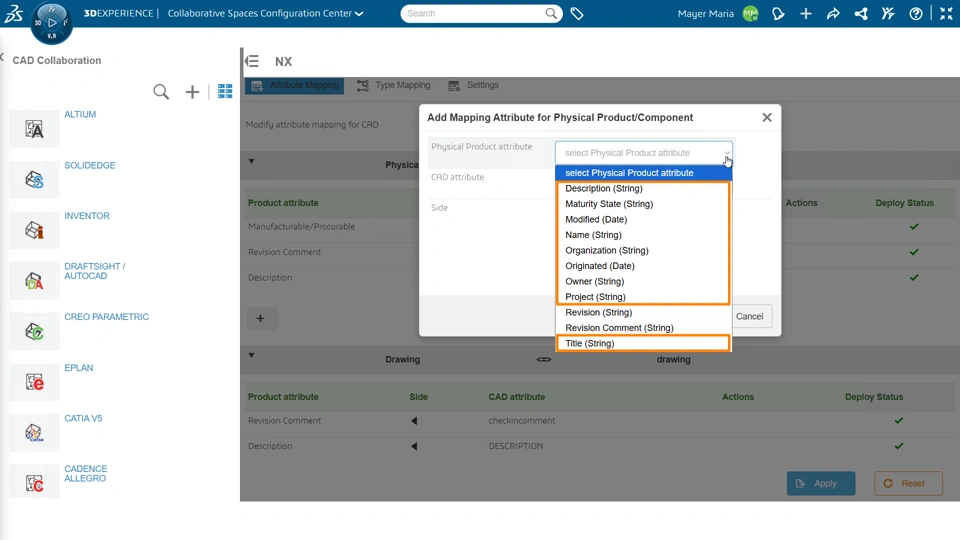Click the tag icon beside search
This screenshot has height=540, width=960.
point(577,14)
